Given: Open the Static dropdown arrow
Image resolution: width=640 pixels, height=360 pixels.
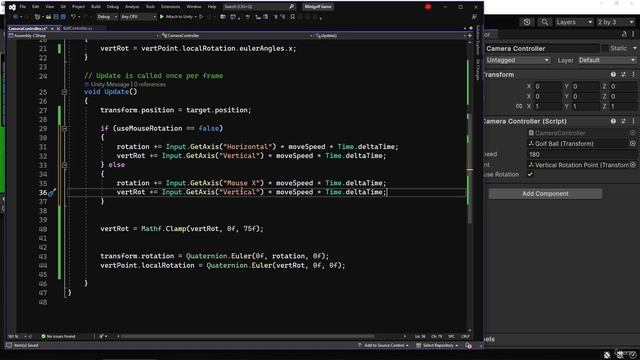Looking at the screenshot, I should [x=635, y=48].
